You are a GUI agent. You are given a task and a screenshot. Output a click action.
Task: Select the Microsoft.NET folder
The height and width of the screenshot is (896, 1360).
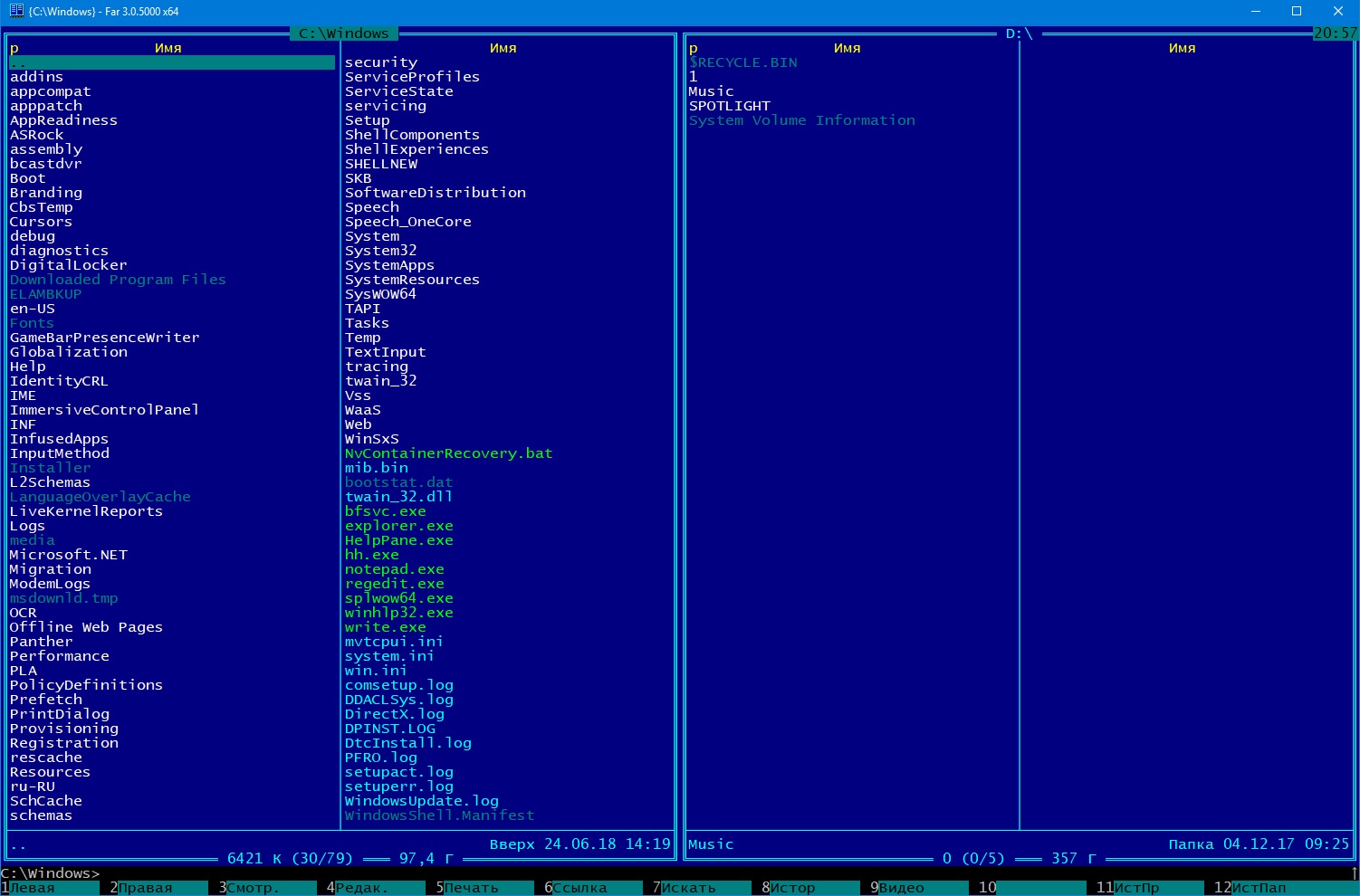[x=69, y=555]
